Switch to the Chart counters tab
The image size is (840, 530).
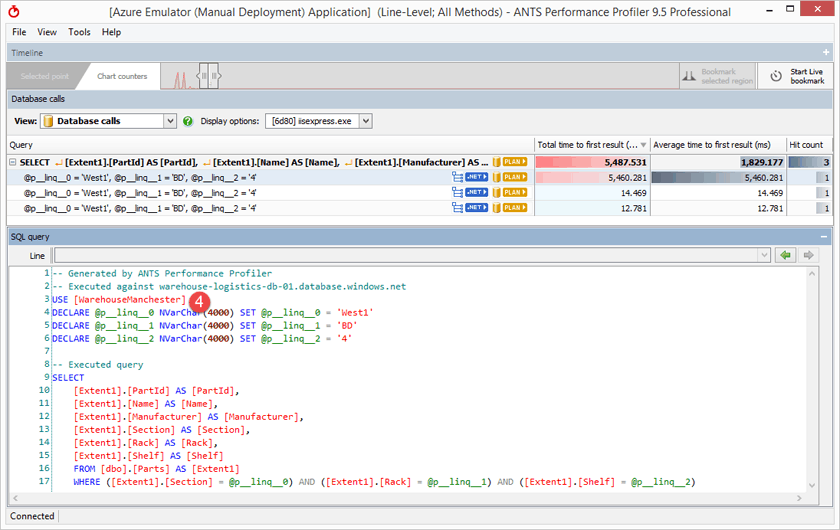click(122, 76)
